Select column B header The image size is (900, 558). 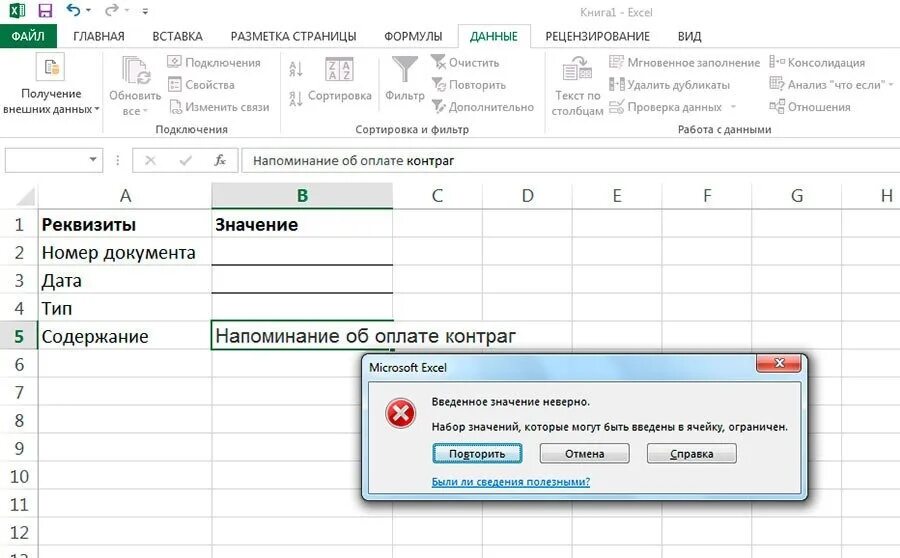(x=302, y=196)
